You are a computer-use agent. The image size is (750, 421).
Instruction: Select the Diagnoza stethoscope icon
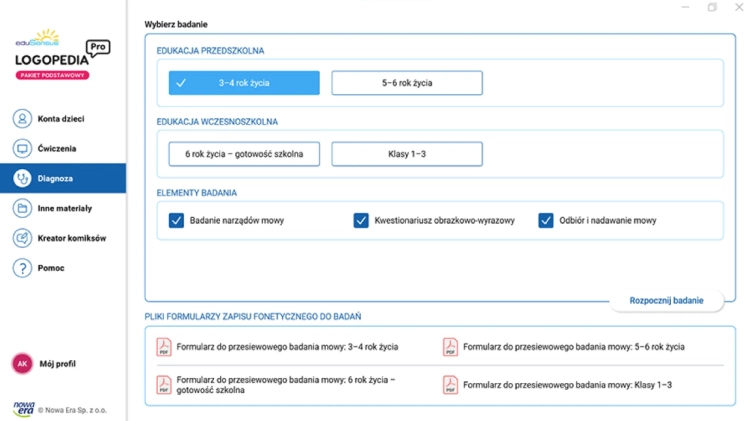pyautogui.click(x=22, y=178)
